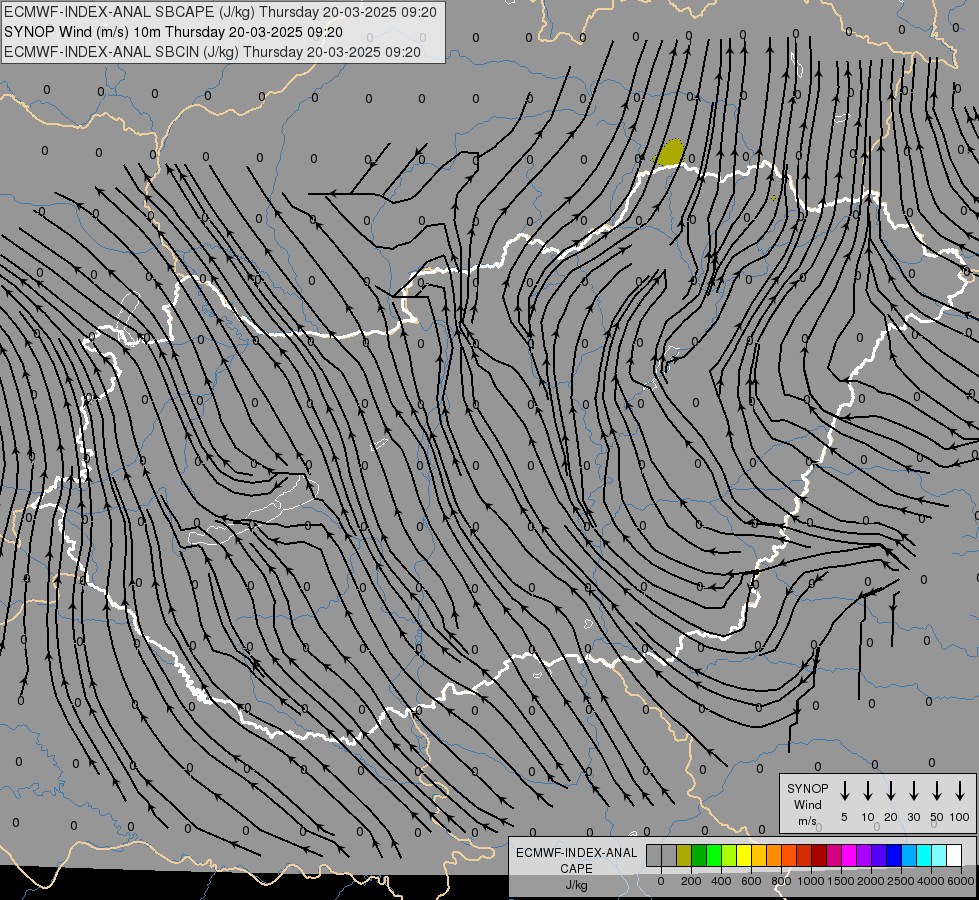979x900 pixels.
Task: Click the 'Wind' label in wind legend
Action: click(807, 804)
